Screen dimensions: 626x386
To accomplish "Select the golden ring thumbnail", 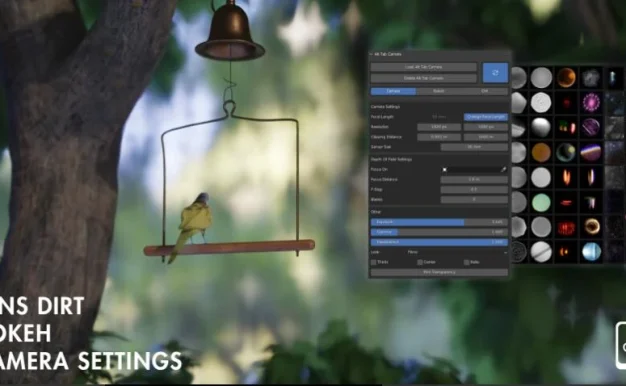I will (591, 227).
